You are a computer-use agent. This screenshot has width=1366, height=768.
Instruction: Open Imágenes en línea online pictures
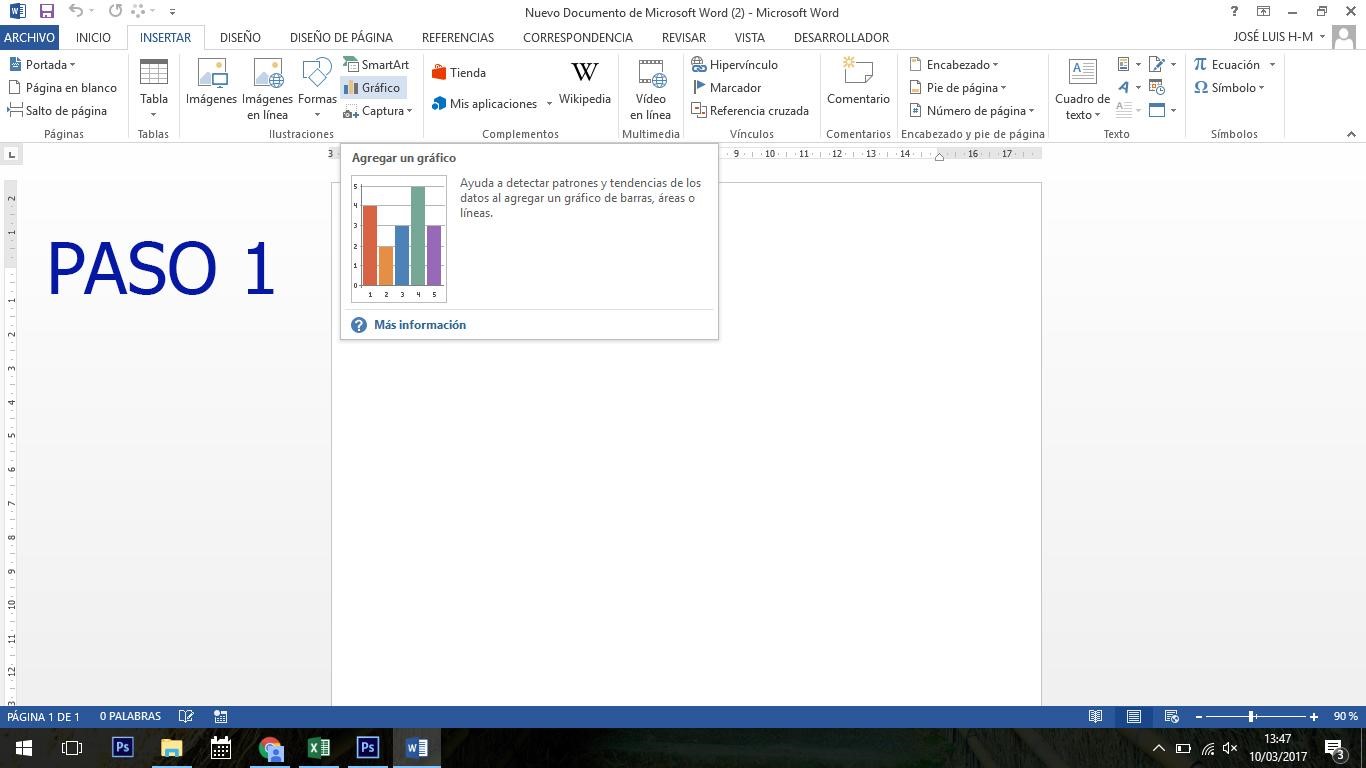pos(267,89)
